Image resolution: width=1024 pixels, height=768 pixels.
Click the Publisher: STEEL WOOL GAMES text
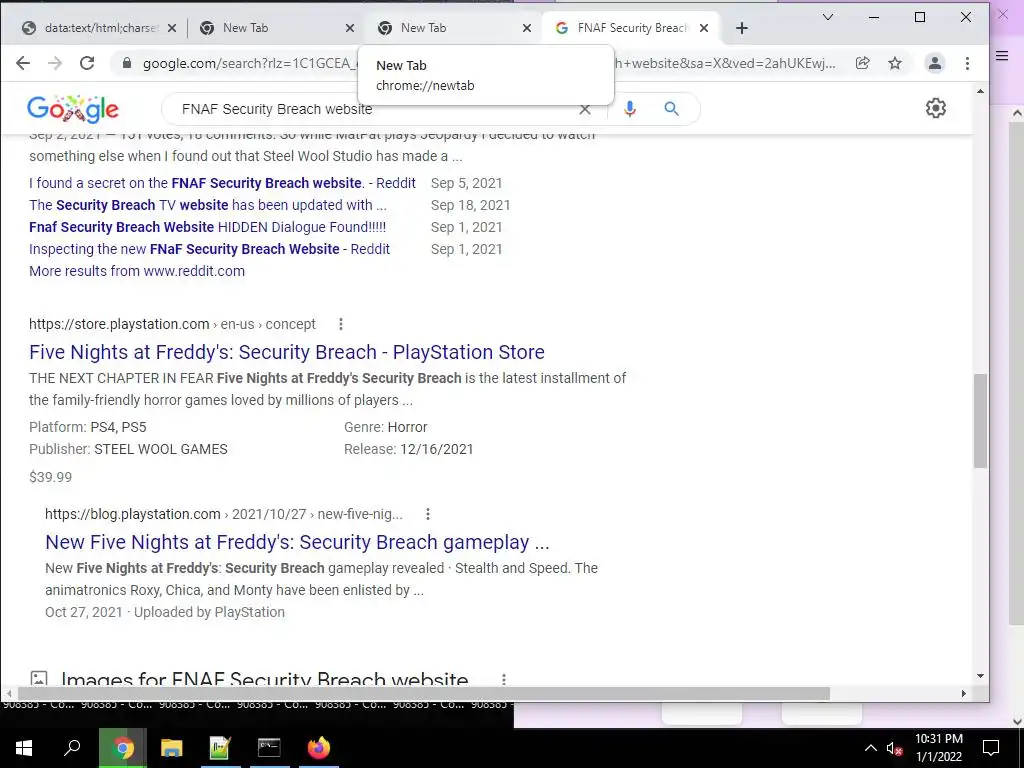click(x=128, y=449)
